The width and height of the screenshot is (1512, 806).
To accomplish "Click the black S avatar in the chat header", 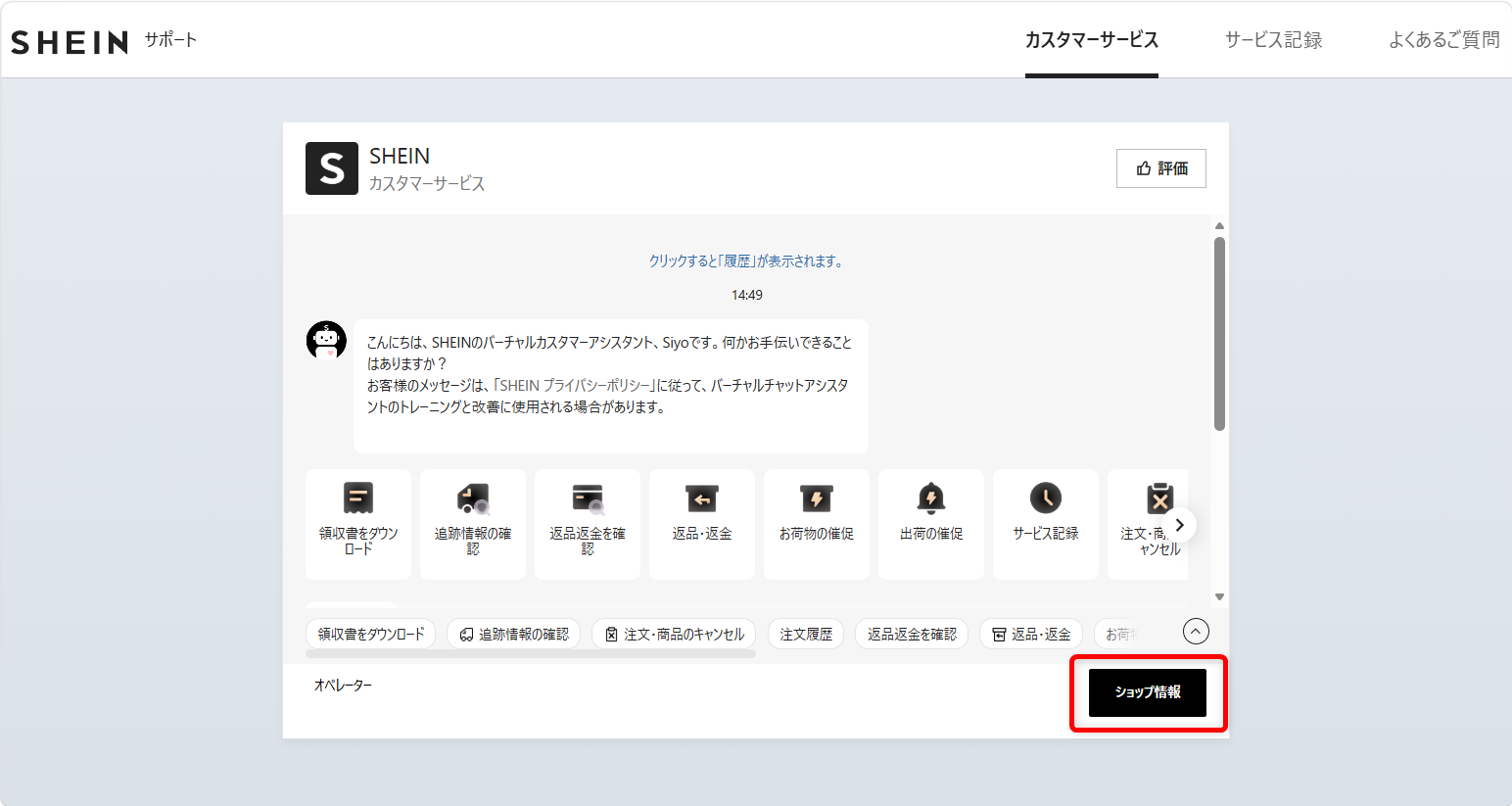I will coord(332,168).
